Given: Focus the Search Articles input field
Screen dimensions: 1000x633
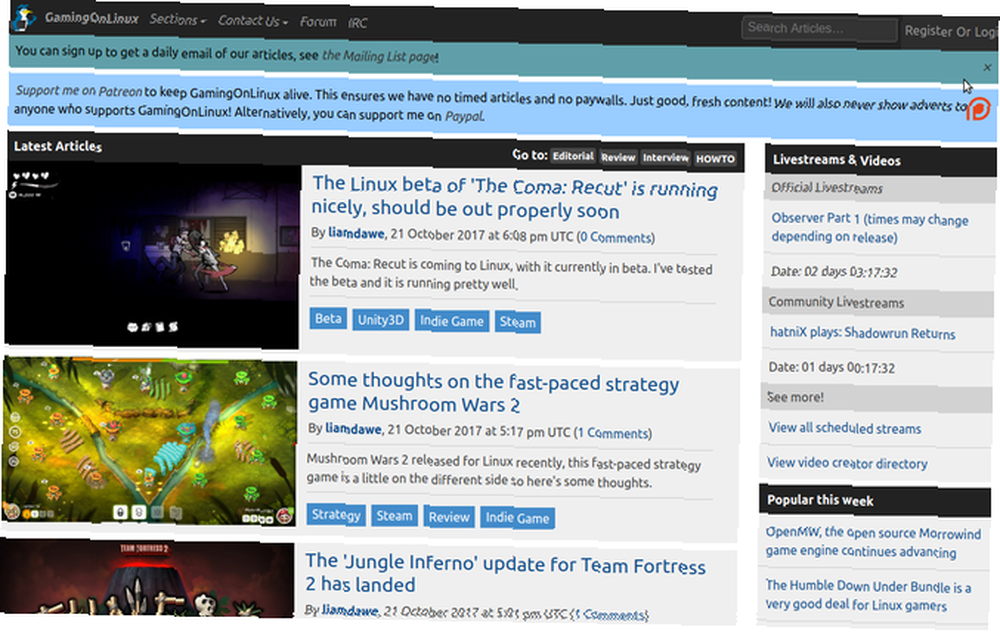Looking at the screenshot, I should coord(820,29).
